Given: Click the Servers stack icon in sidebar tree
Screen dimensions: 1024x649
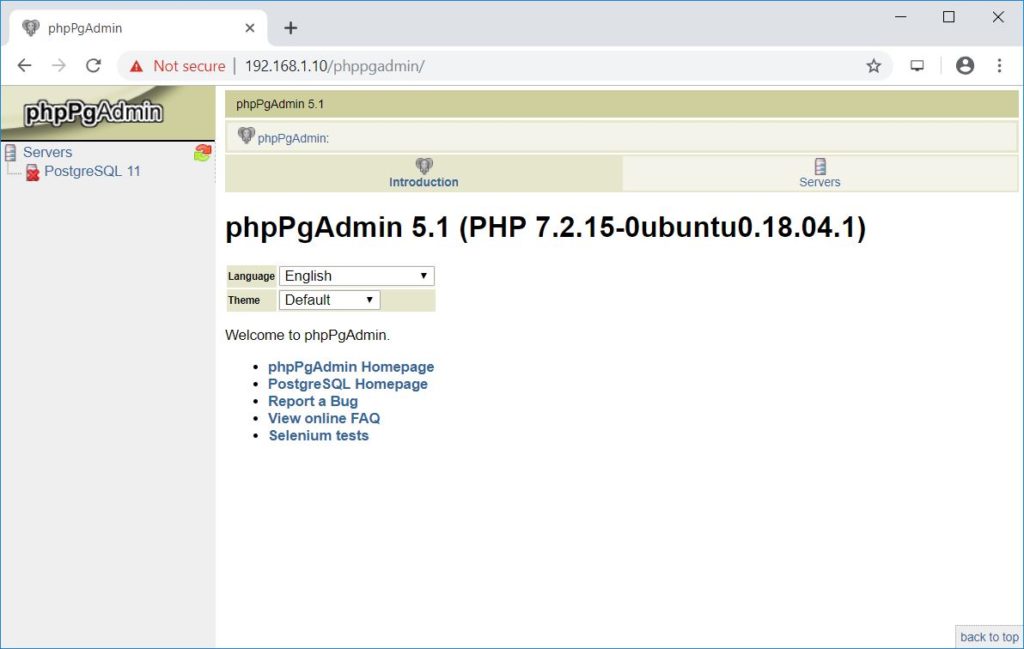Looking at the screenshot, I should point(10,153).
